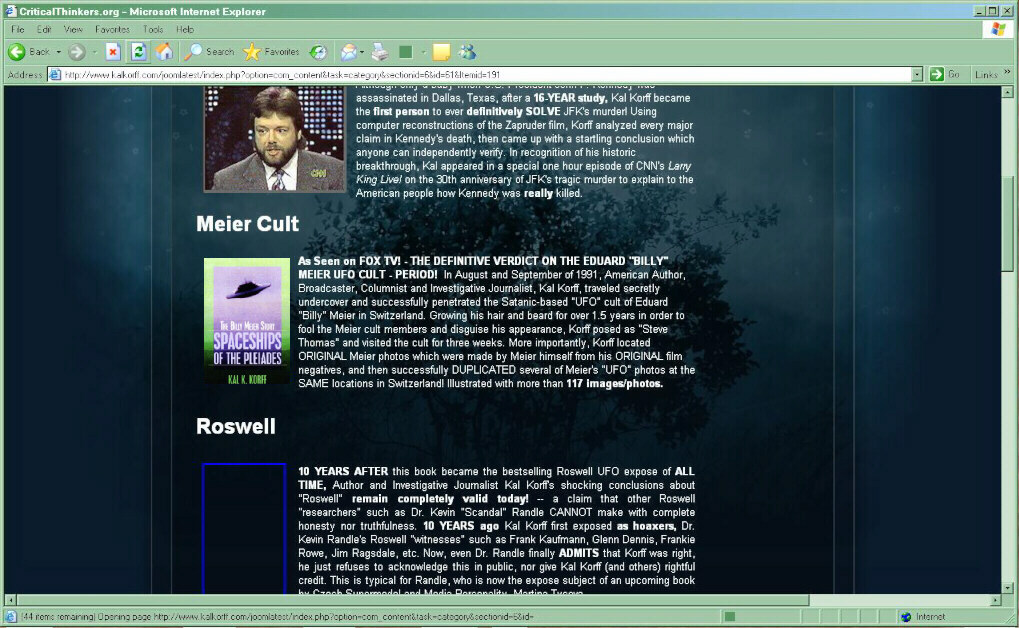Expand the Back button history dropdown
This screenshot has height=628, width=1019.
click(x=58, y=51)
